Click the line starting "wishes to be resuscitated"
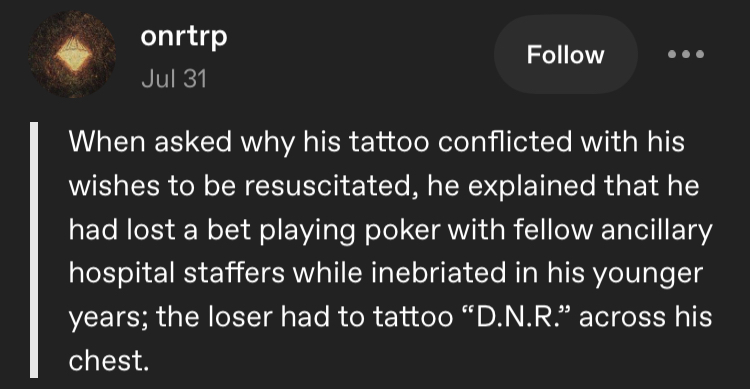Viewport: 750px width, 389px height. [x=384, y=186]
